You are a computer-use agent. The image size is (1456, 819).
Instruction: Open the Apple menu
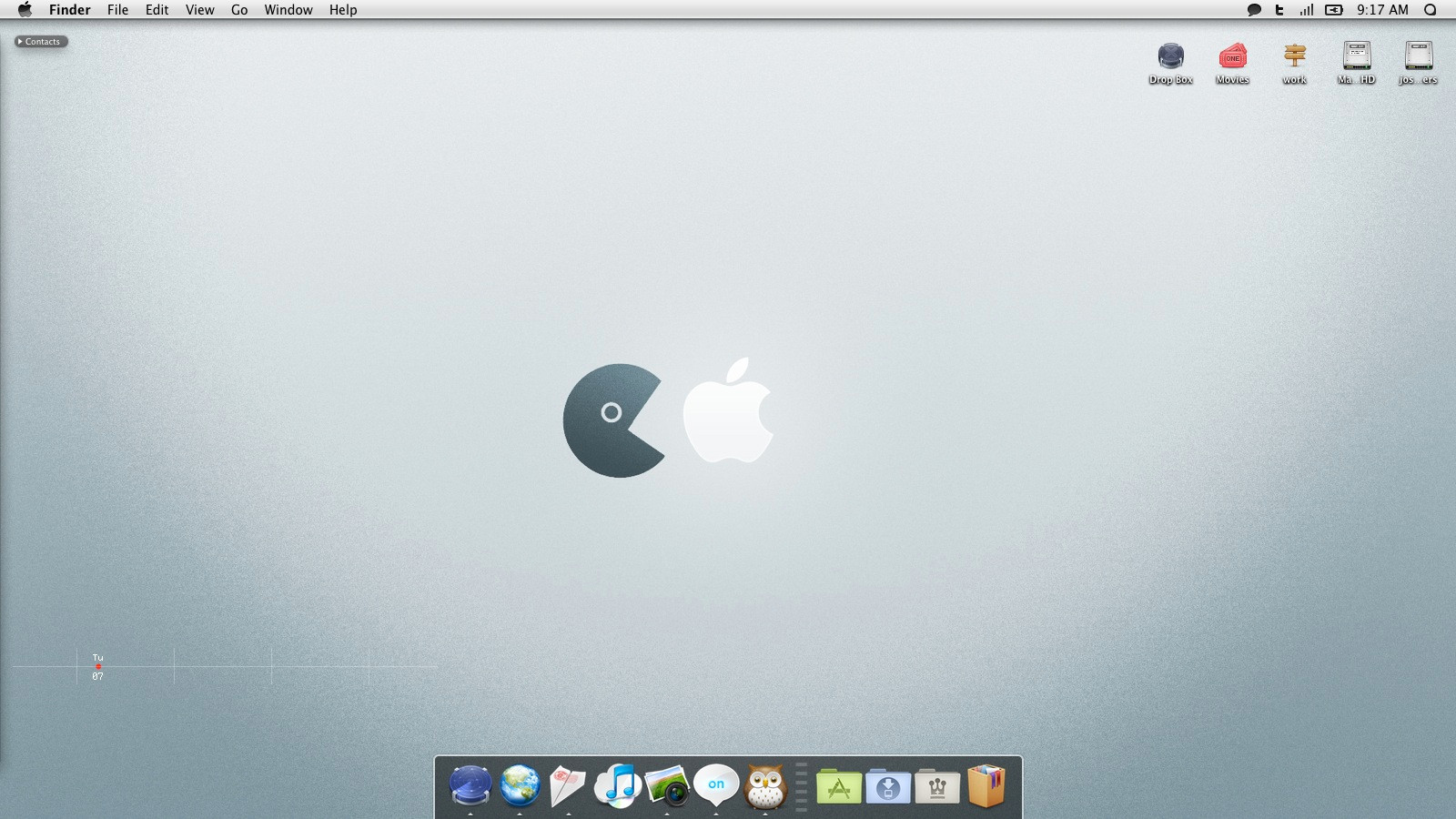click(x=25, y=10)
